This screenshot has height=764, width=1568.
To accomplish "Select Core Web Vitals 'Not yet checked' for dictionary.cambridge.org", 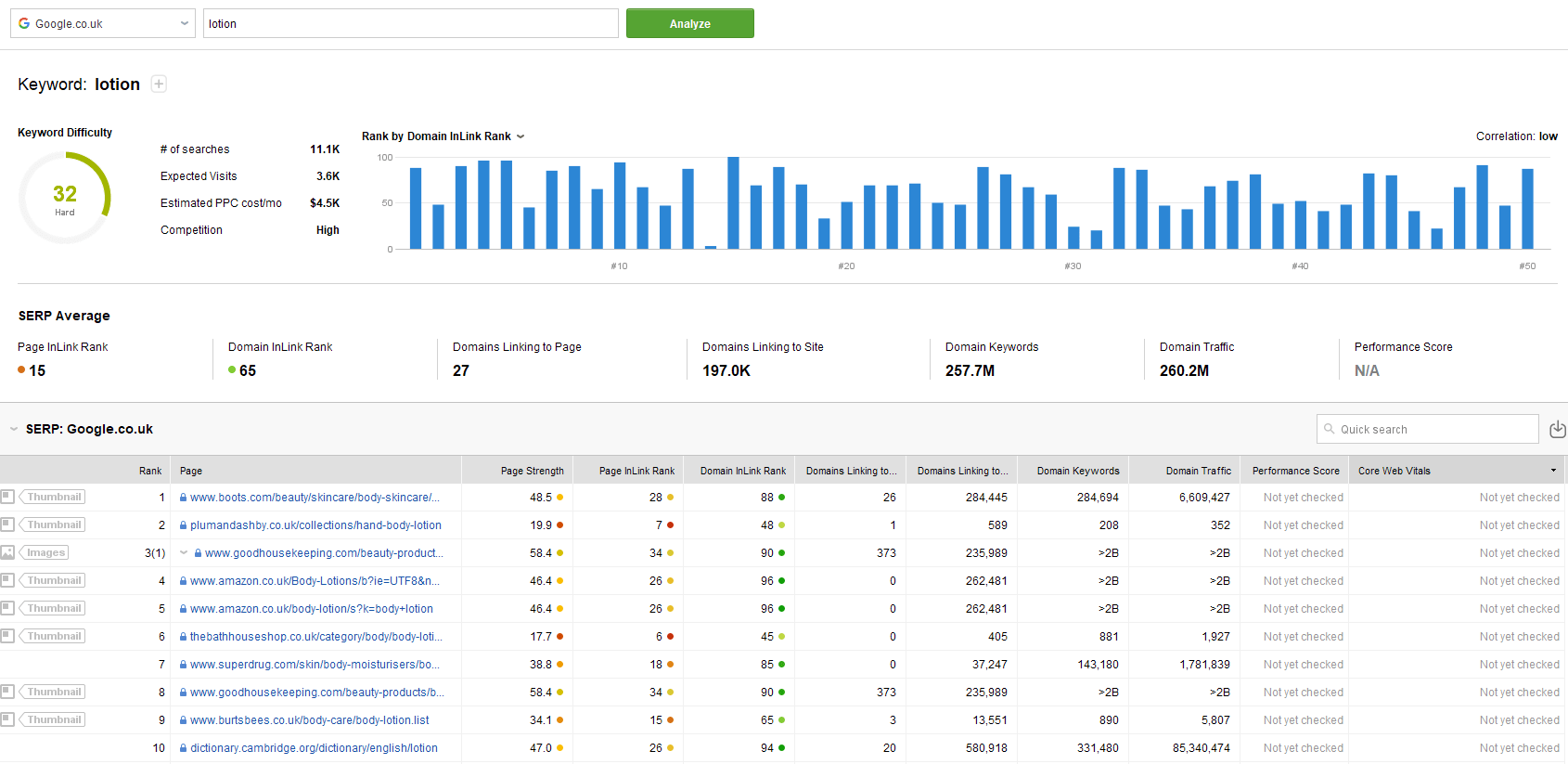I will tap(1519, 748).
